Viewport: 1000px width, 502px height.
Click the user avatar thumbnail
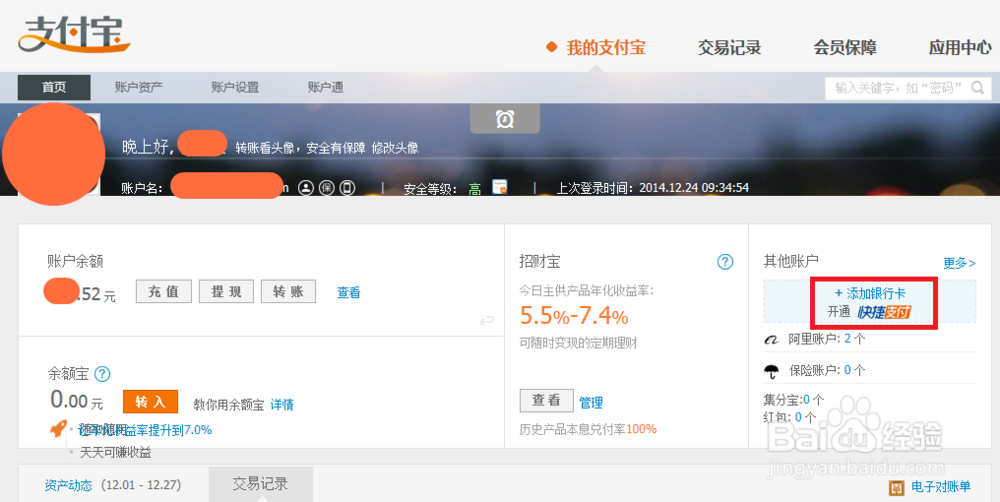[x=54, y=154]
